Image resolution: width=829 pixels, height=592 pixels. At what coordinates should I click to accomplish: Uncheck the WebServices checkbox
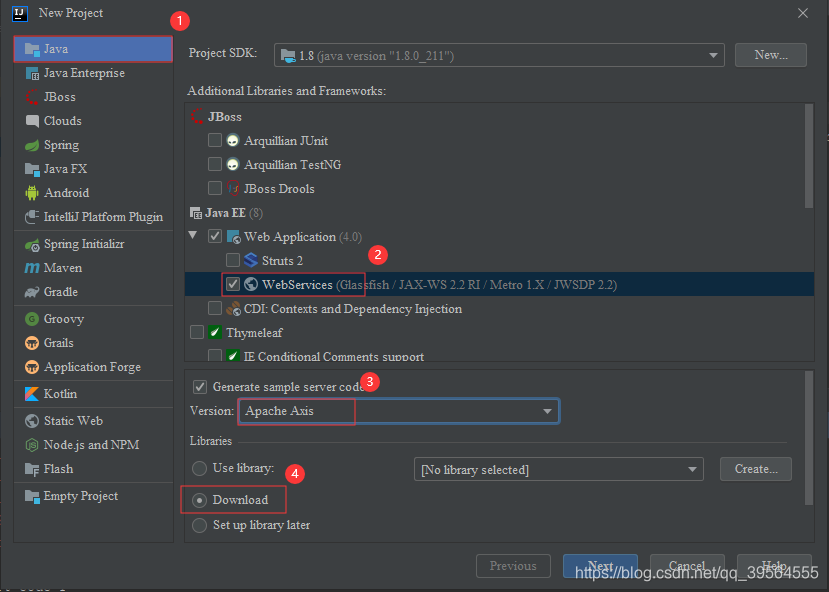tap(233, 284)
